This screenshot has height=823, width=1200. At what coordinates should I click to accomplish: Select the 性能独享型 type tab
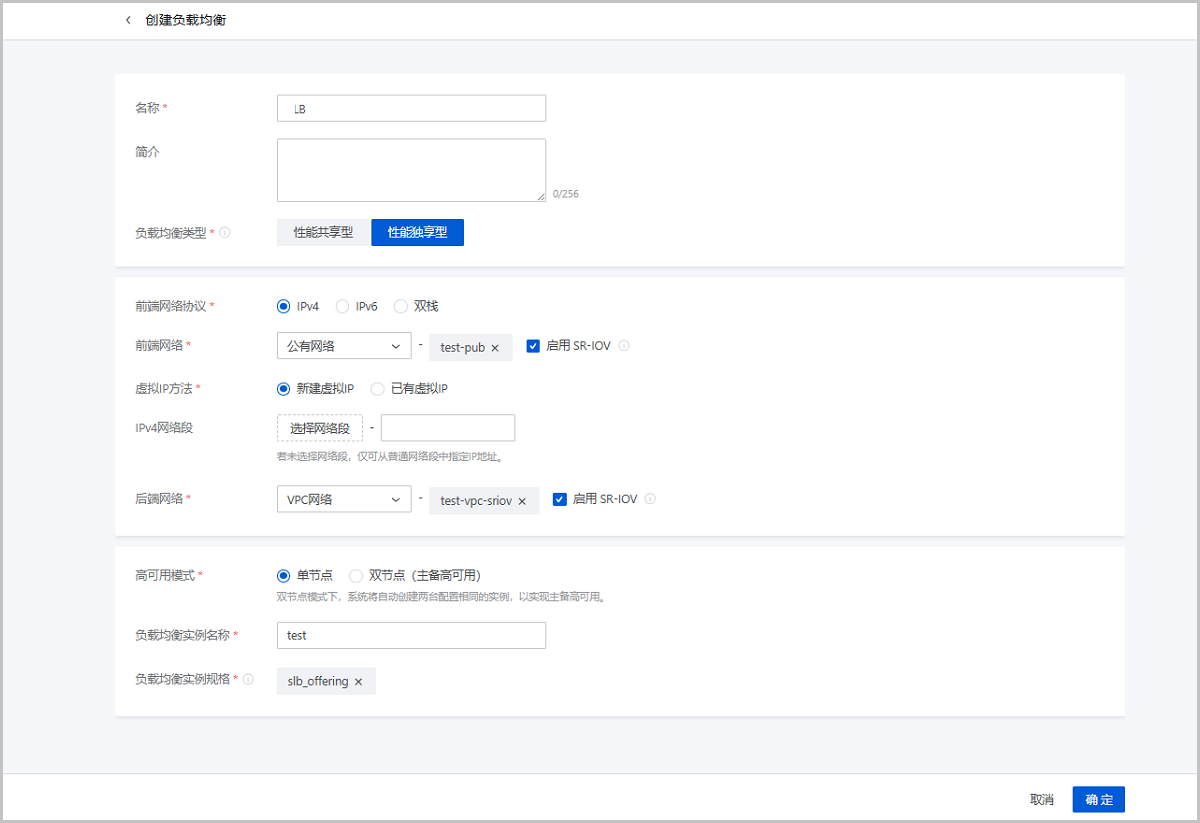[417, 232]
